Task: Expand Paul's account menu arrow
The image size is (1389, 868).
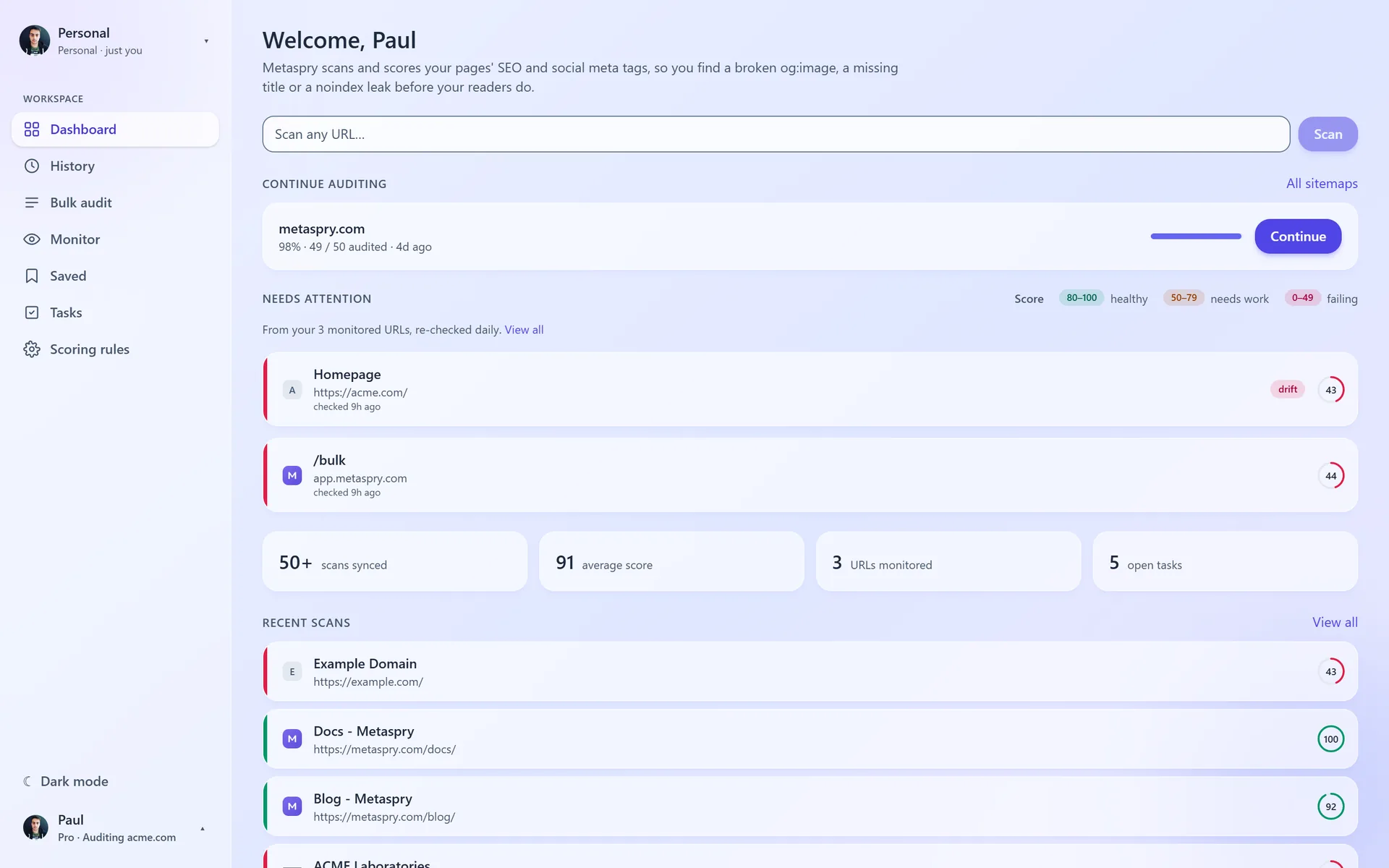Action: point(203,828)
